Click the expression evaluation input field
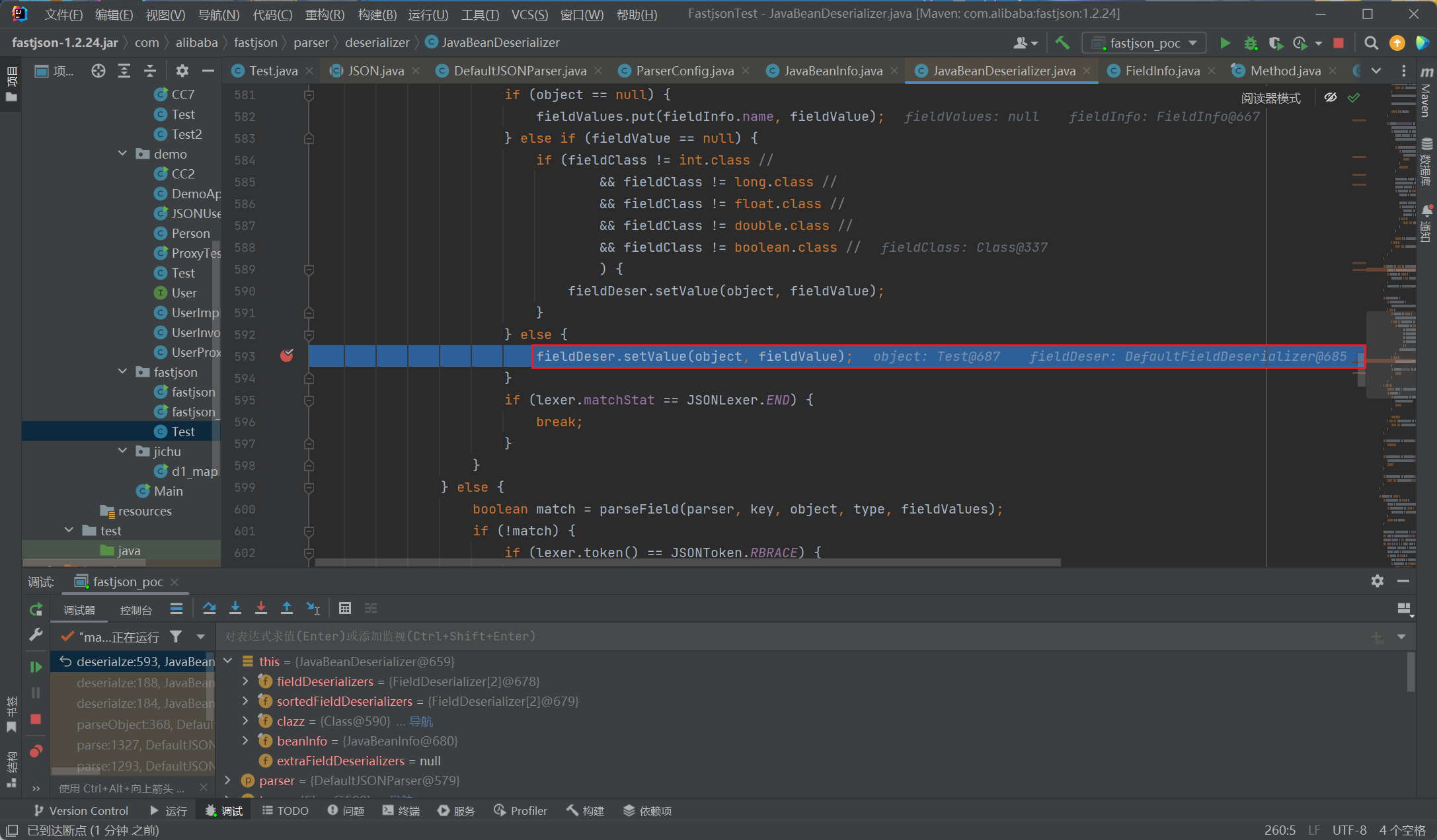Image resolution: width=1437 pixels, height=840 pixels. pos(727,636)
